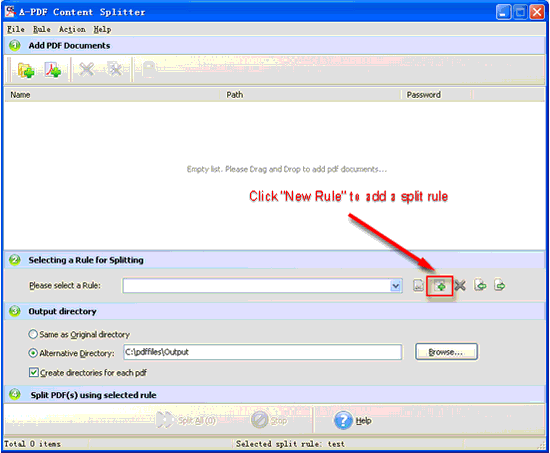The height and width of the screenshot is (453, 550).
Task: Toggle Create directories for each pdf
Action: pos(34,372)
